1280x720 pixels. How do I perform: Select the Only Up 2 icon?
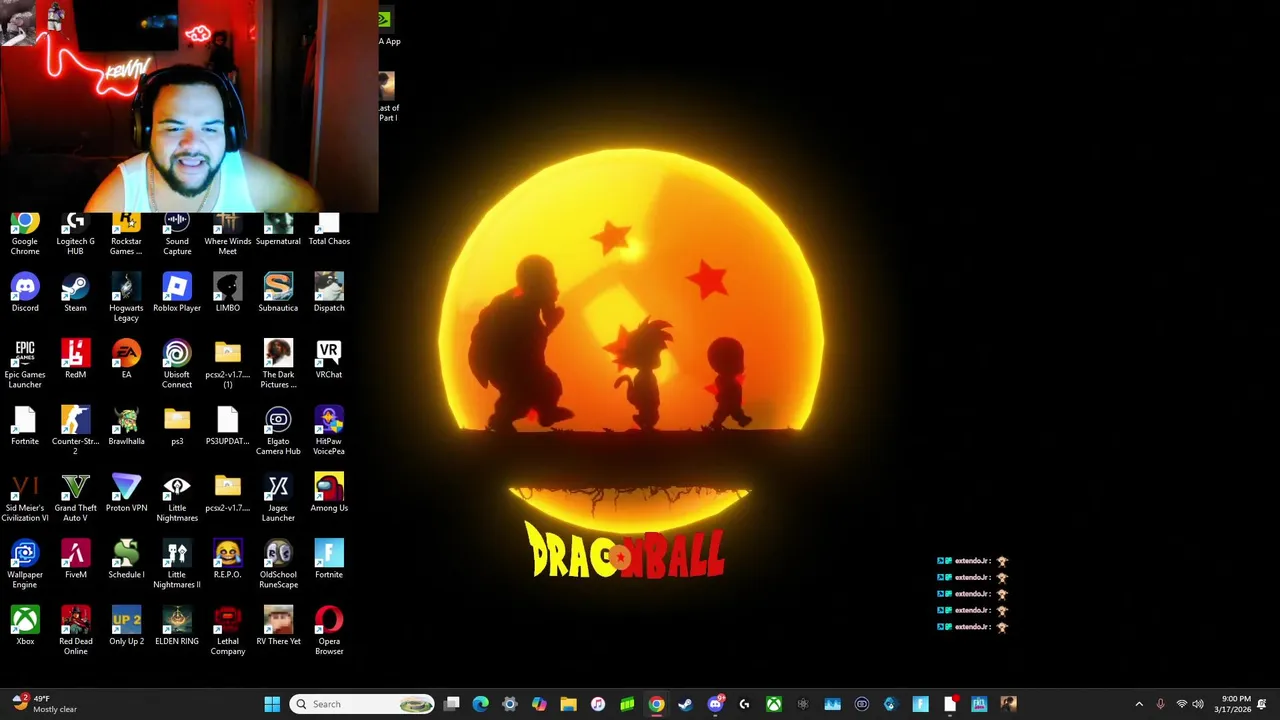click(126, 626)
